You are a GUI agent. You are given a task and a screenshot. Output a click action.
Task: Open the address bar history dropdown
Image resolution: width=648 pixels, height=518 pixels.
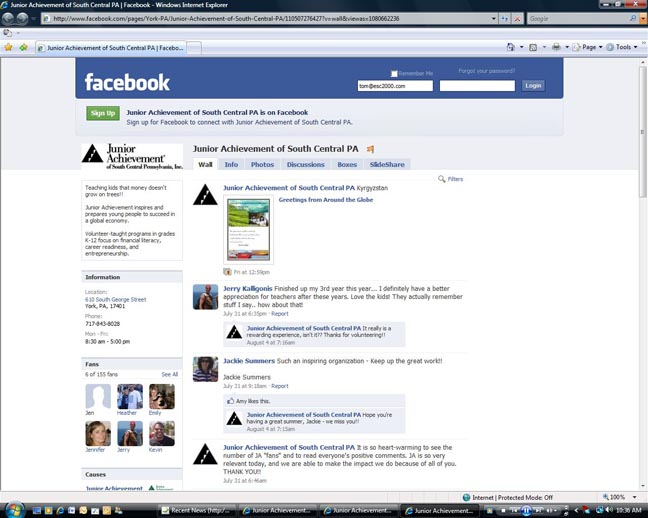(493, 19)
